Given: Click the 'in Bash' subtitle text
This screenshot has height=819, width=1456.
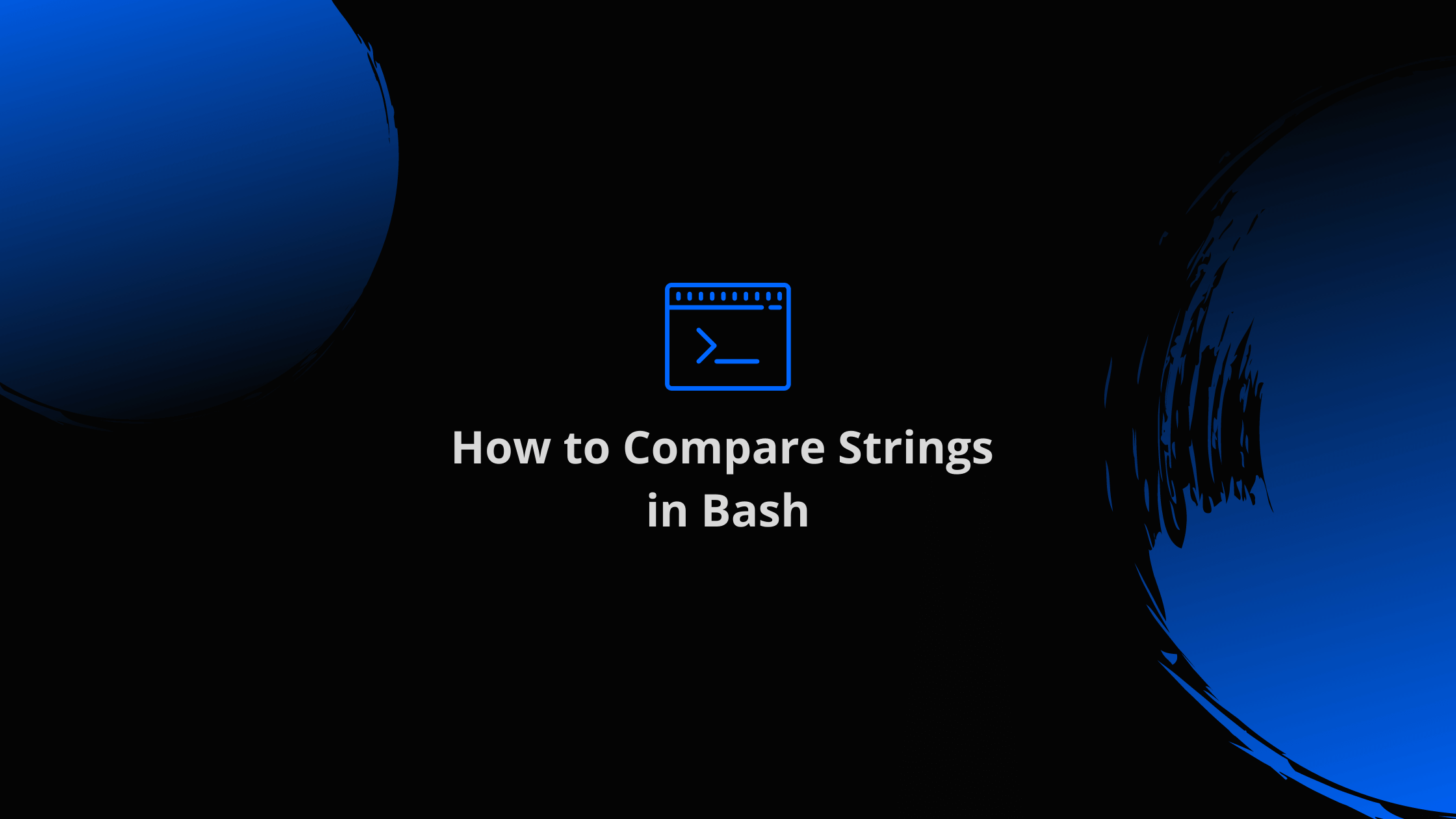Looking at the screenshot, I should (727, 509).
